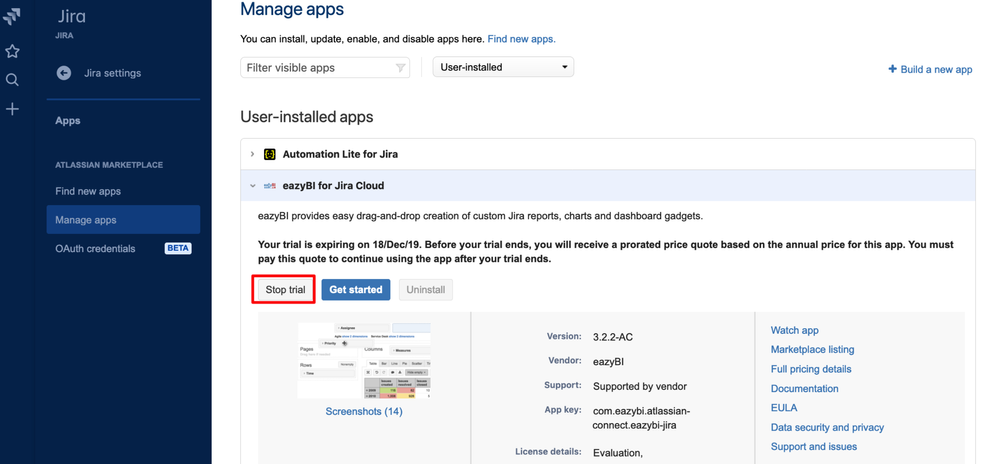The height and width of the screenshot is (464, 999).
Task: Focus the Filter visible apps field
Action: [x=315, y=68]
